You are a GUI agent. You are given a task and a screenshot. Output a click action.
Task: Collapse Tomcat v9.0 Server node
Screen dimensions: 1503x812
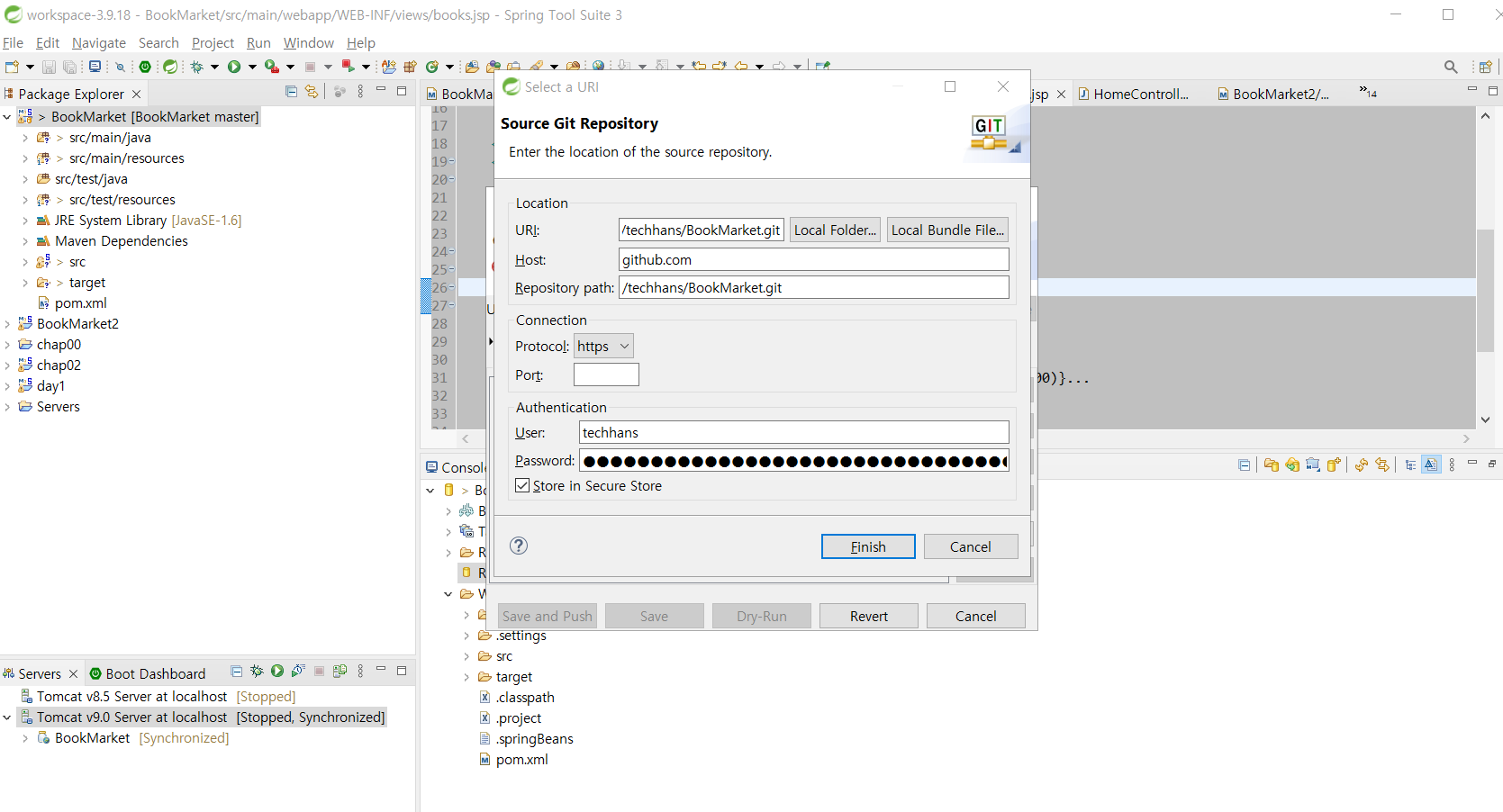point(7,717)
